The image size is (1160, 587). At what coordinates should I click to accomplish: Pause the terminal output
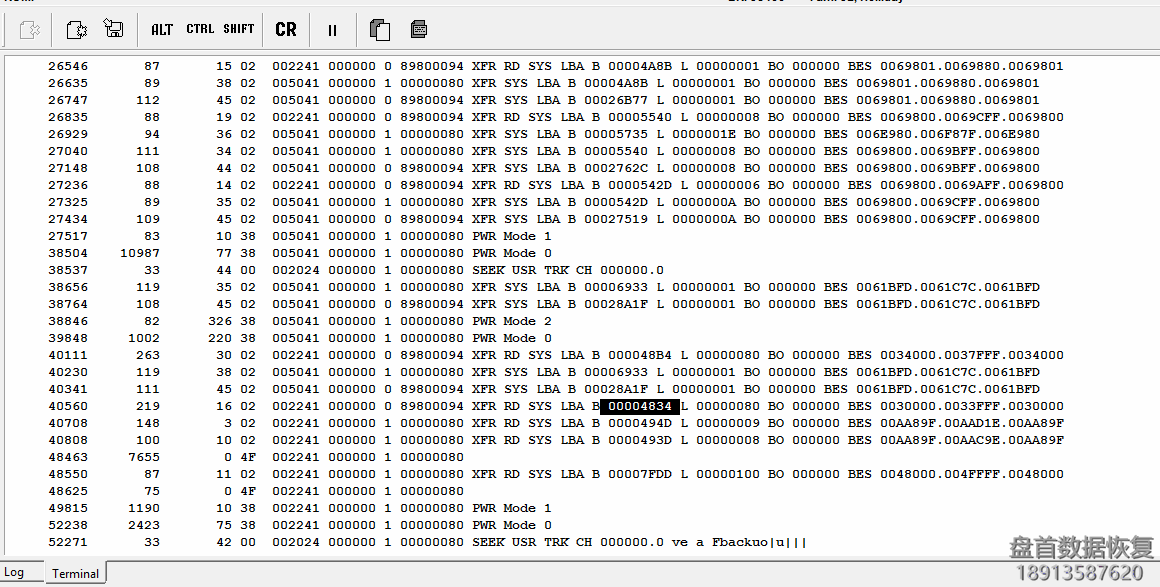[332, 30]
